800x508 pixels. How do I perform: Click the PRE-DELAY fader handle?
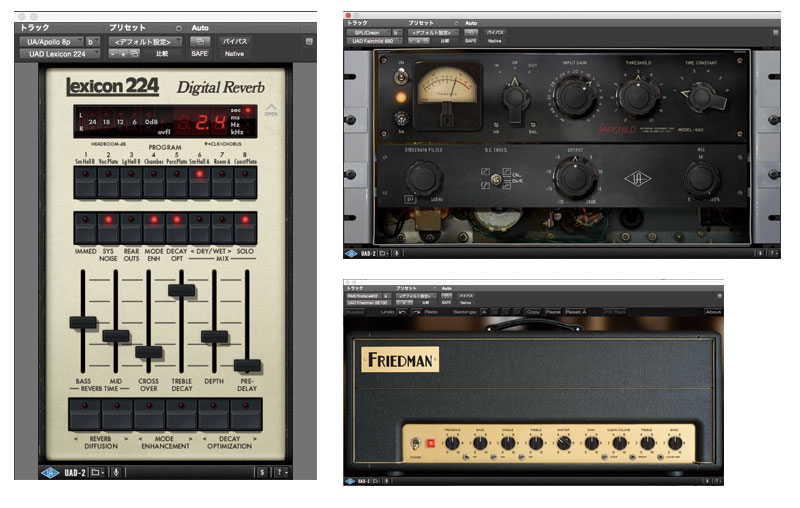pos(247,365)
